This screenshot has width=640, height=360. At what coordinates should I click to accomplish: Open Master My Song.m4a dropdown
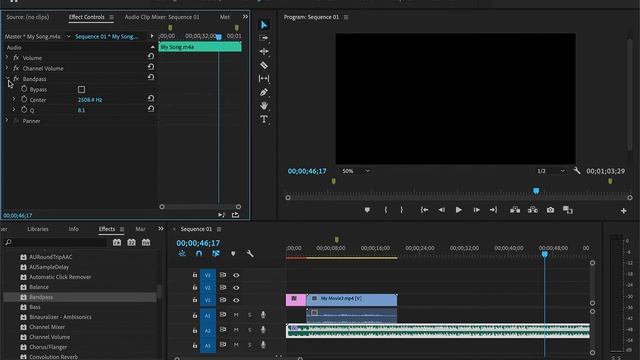click(69, 37)
